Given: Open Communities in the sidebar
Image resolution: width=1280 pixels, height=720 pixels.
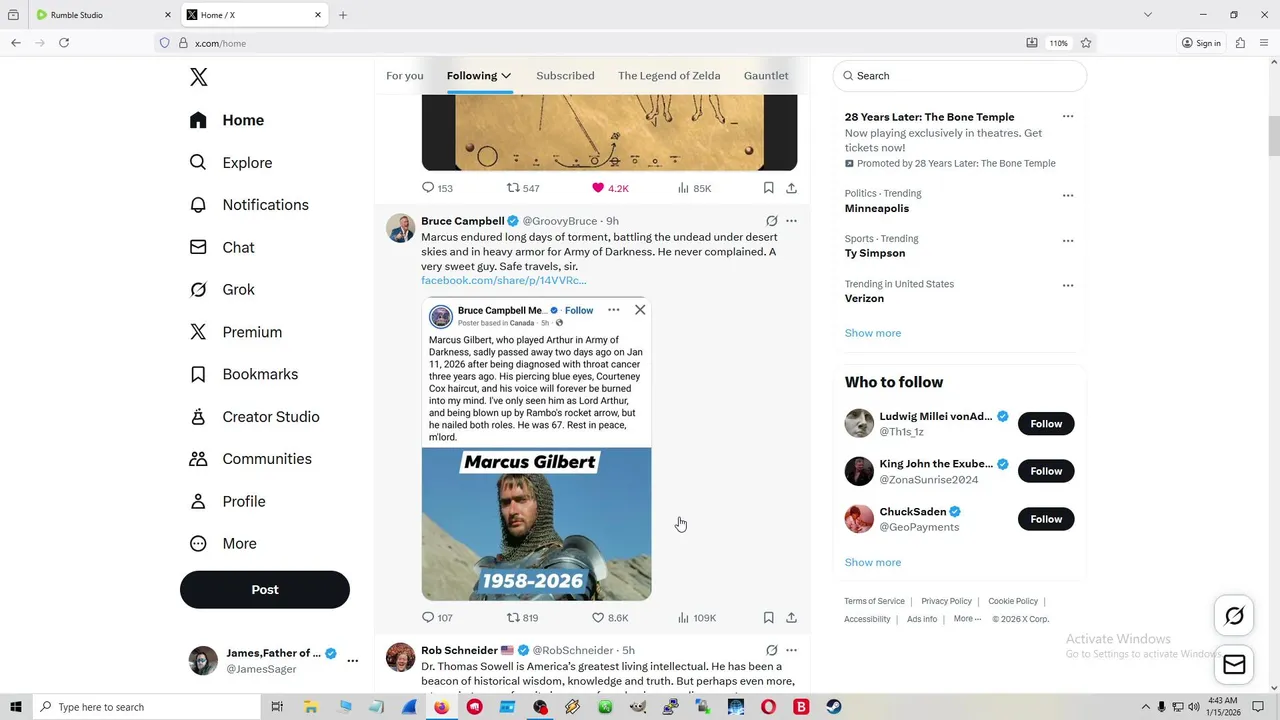Looking at the screenshot, I should [251, 459].
